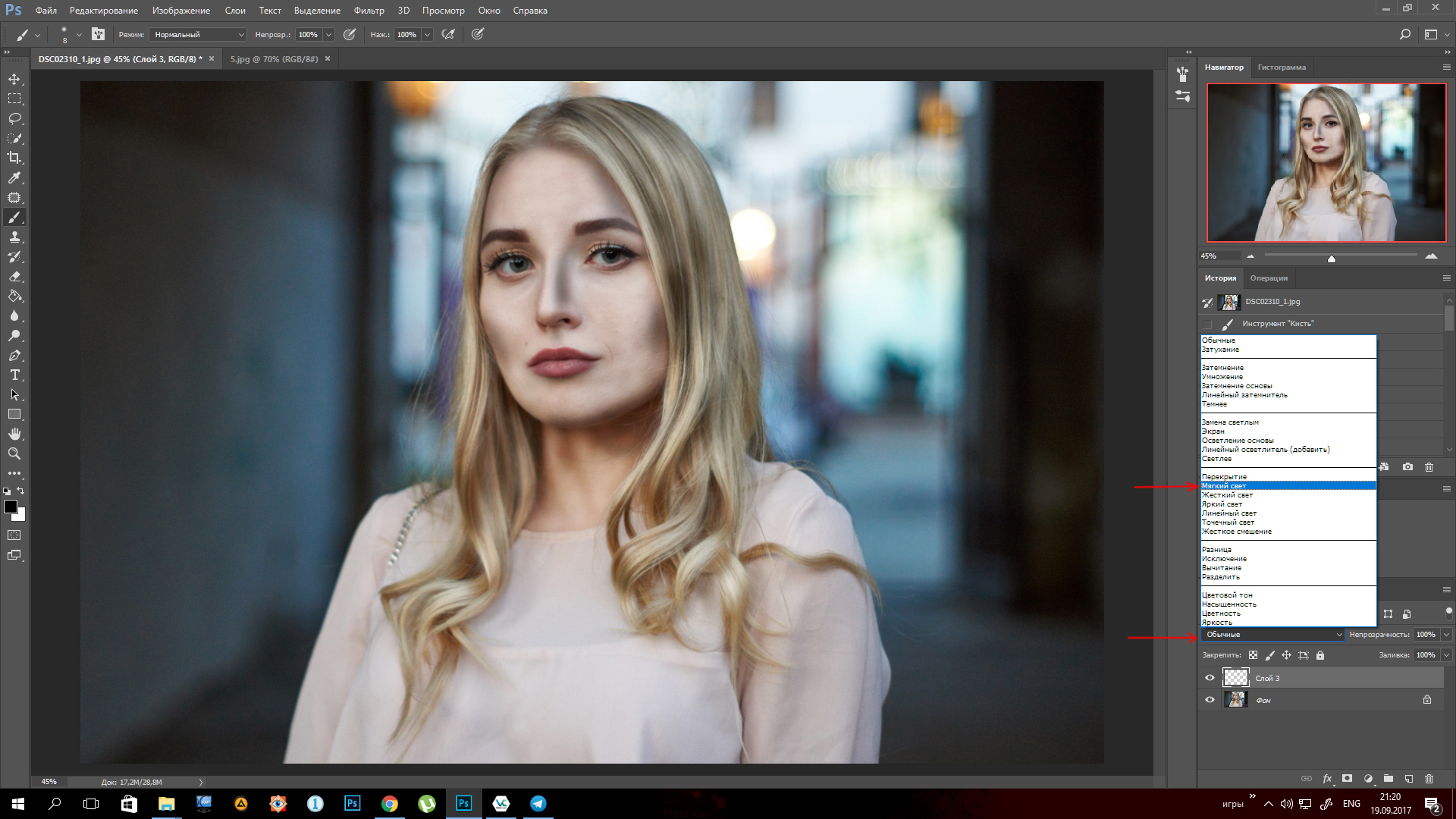This screenshot has width=1456, height=819.
Task: Switch to the Операции tab
Action: [x=1269, y=278]
